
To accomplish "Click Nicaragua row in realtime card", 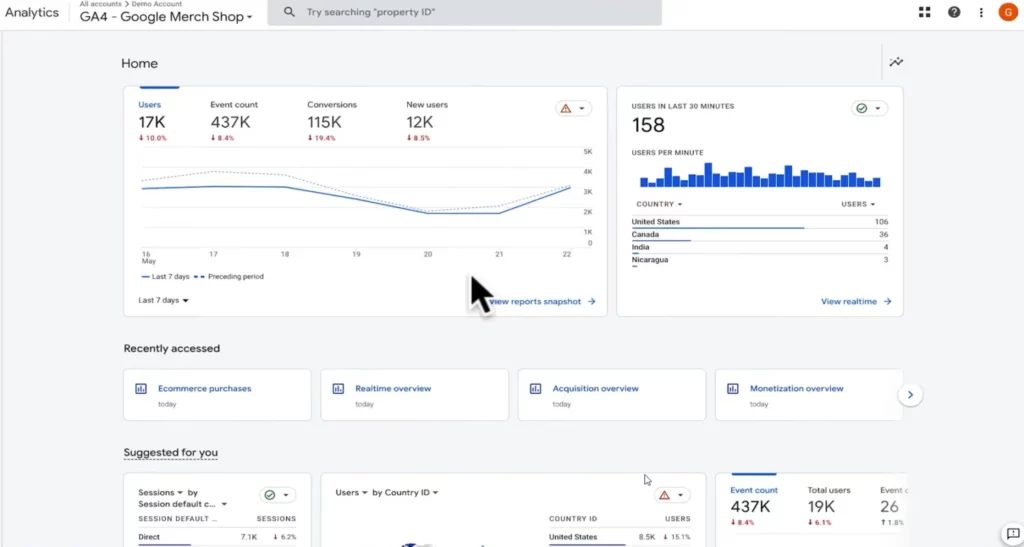I will click(760, 260).
